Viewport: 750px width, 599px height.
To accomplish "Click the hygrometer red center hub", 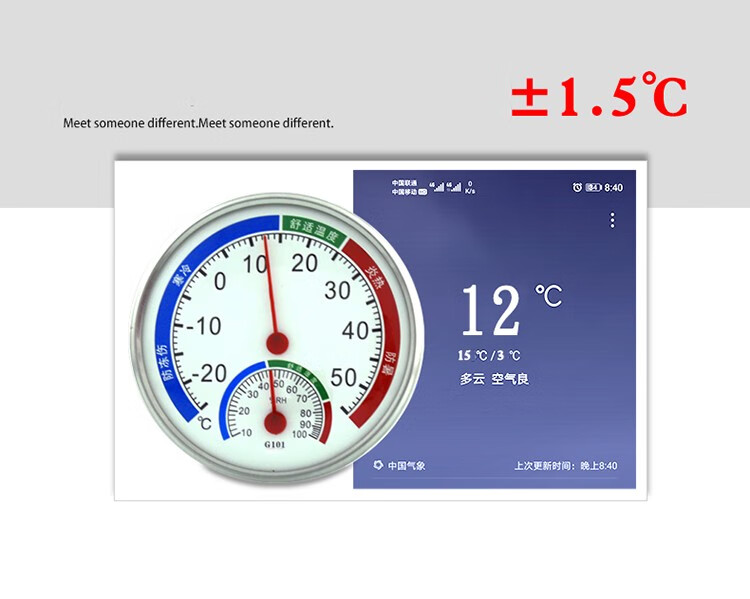I will tap(275, 423).
